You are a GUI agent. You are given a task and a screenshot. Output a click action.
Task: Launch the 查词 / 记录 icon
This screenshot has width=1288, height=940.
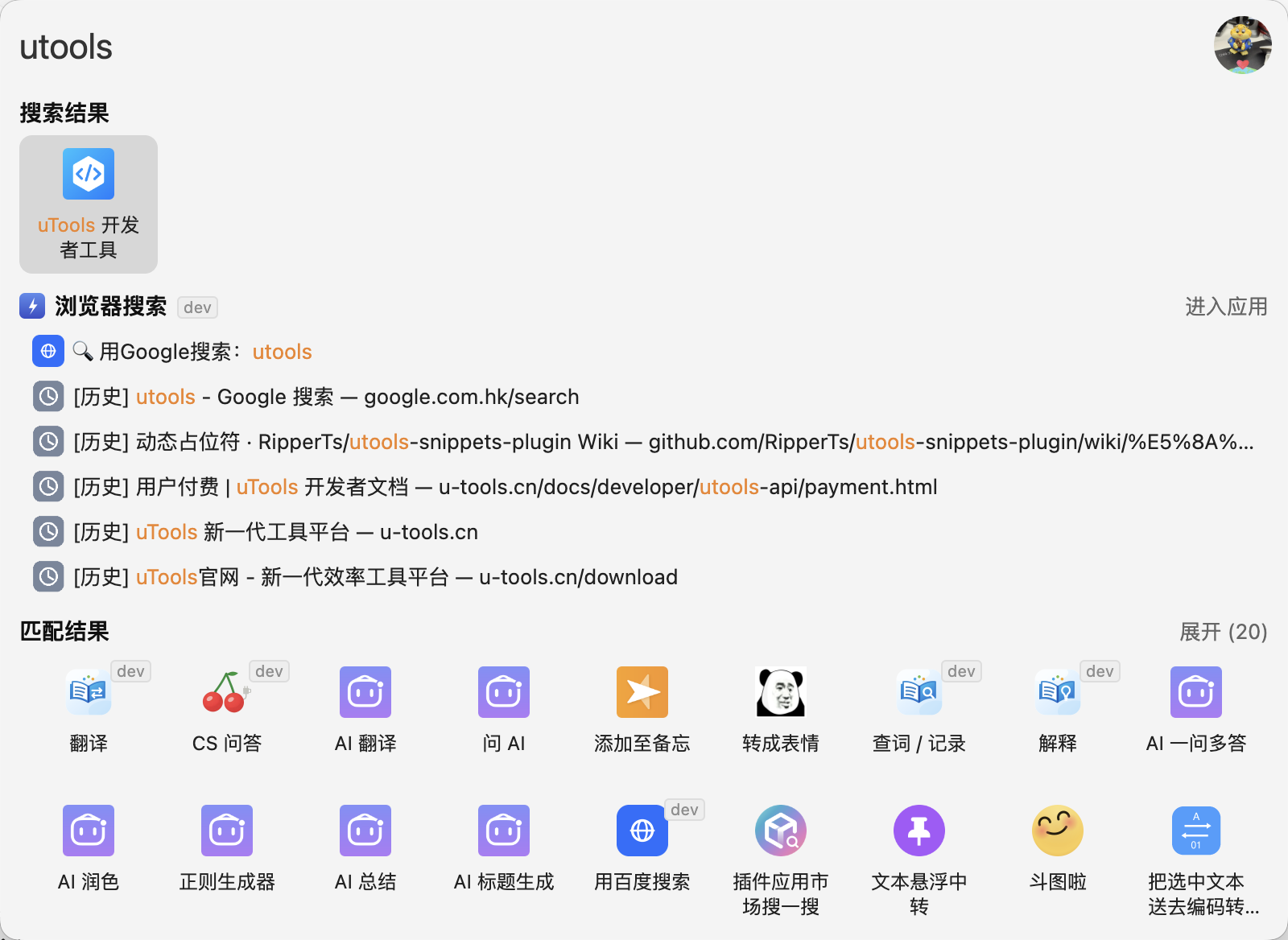point(919,692)
